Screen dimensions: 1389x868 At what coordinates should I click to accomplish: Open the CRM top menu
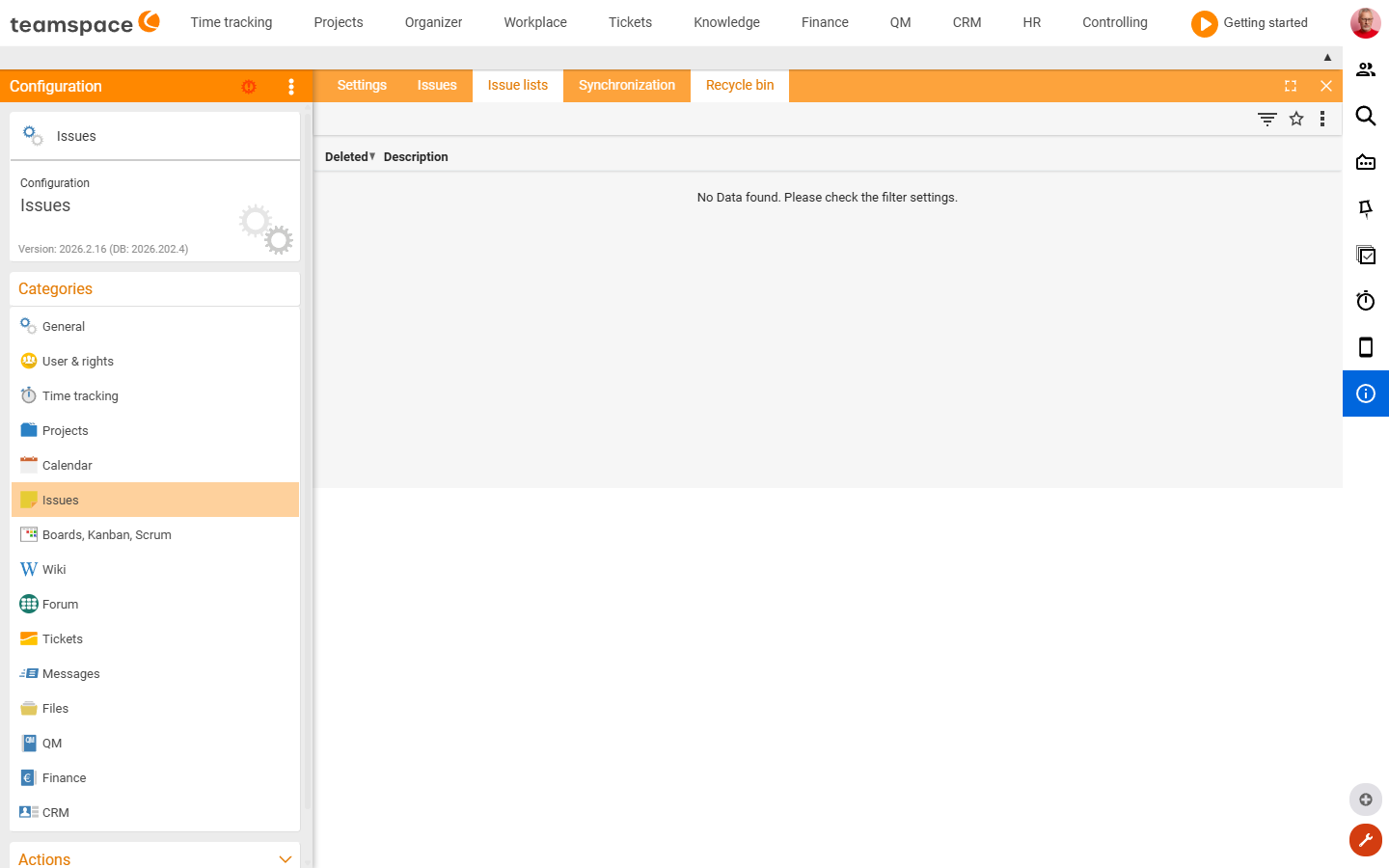click(967, 22)
